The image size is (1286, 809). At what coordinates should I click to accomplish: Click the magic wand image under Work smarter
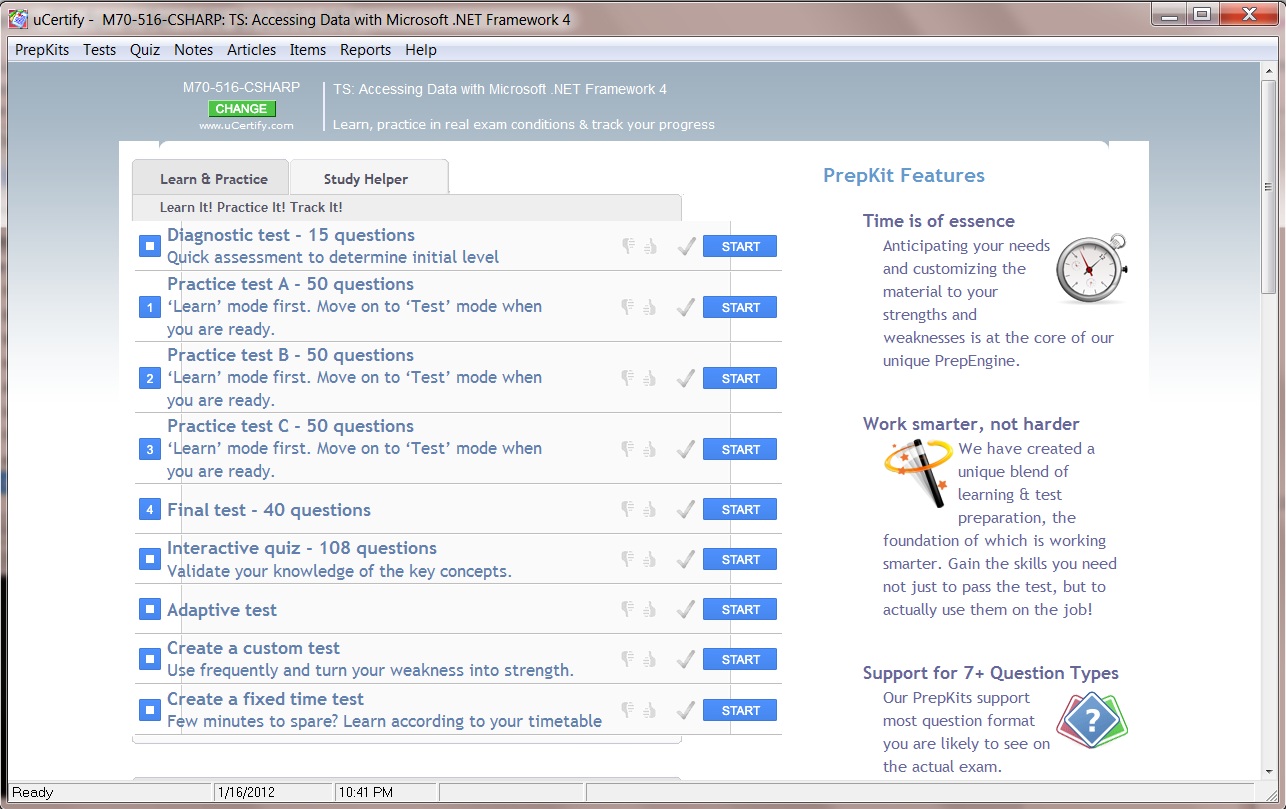918,472
